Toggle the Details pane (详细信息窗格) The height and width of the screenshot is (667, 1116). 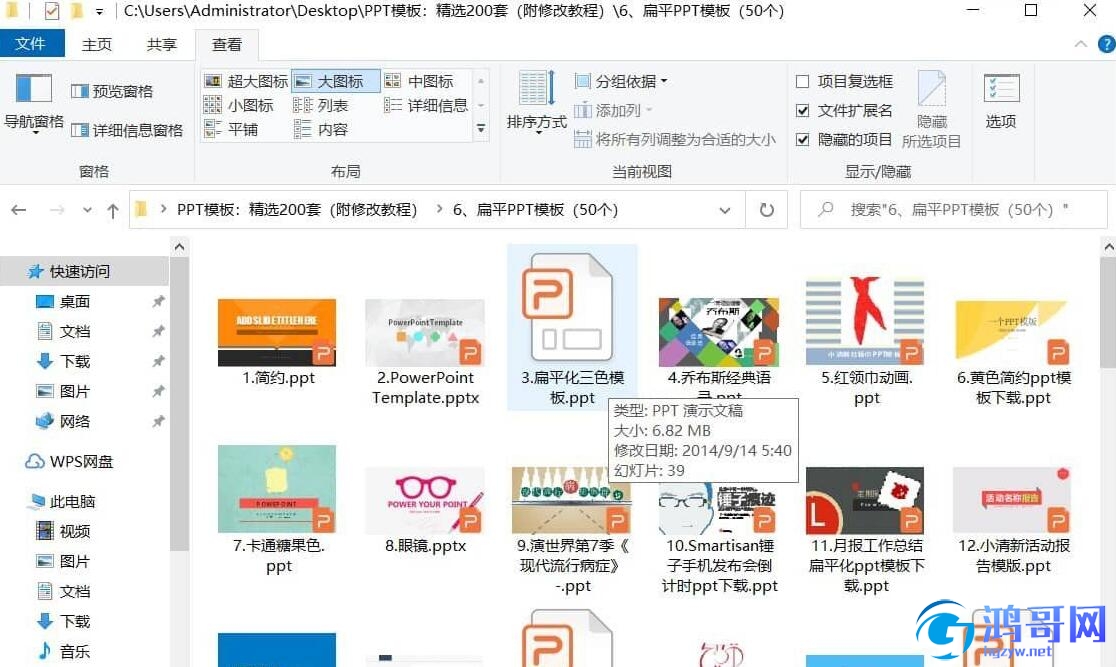point(127,130)
